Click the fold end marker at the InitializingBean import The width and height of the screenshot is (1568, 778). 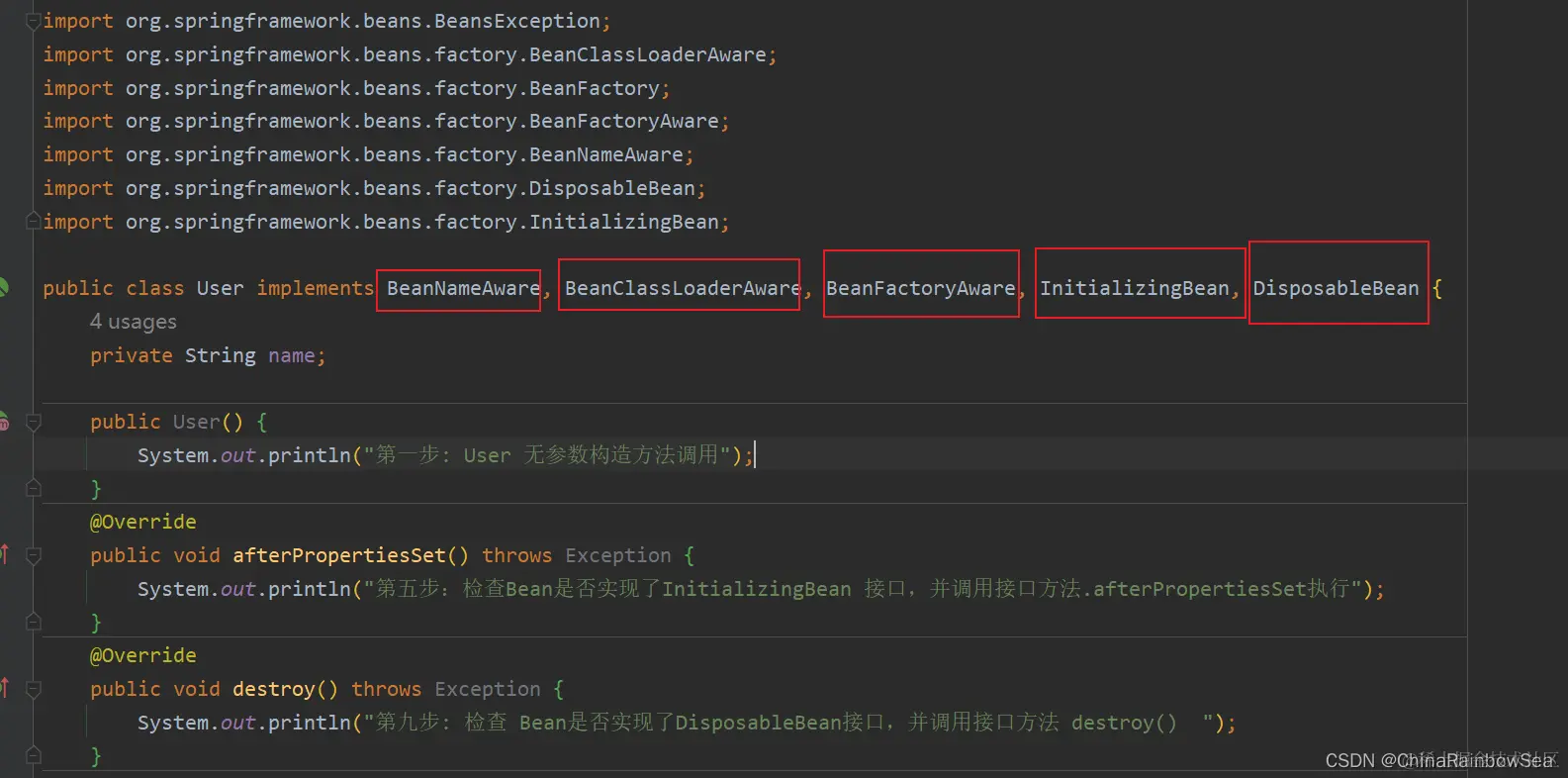tap(33, 221)
